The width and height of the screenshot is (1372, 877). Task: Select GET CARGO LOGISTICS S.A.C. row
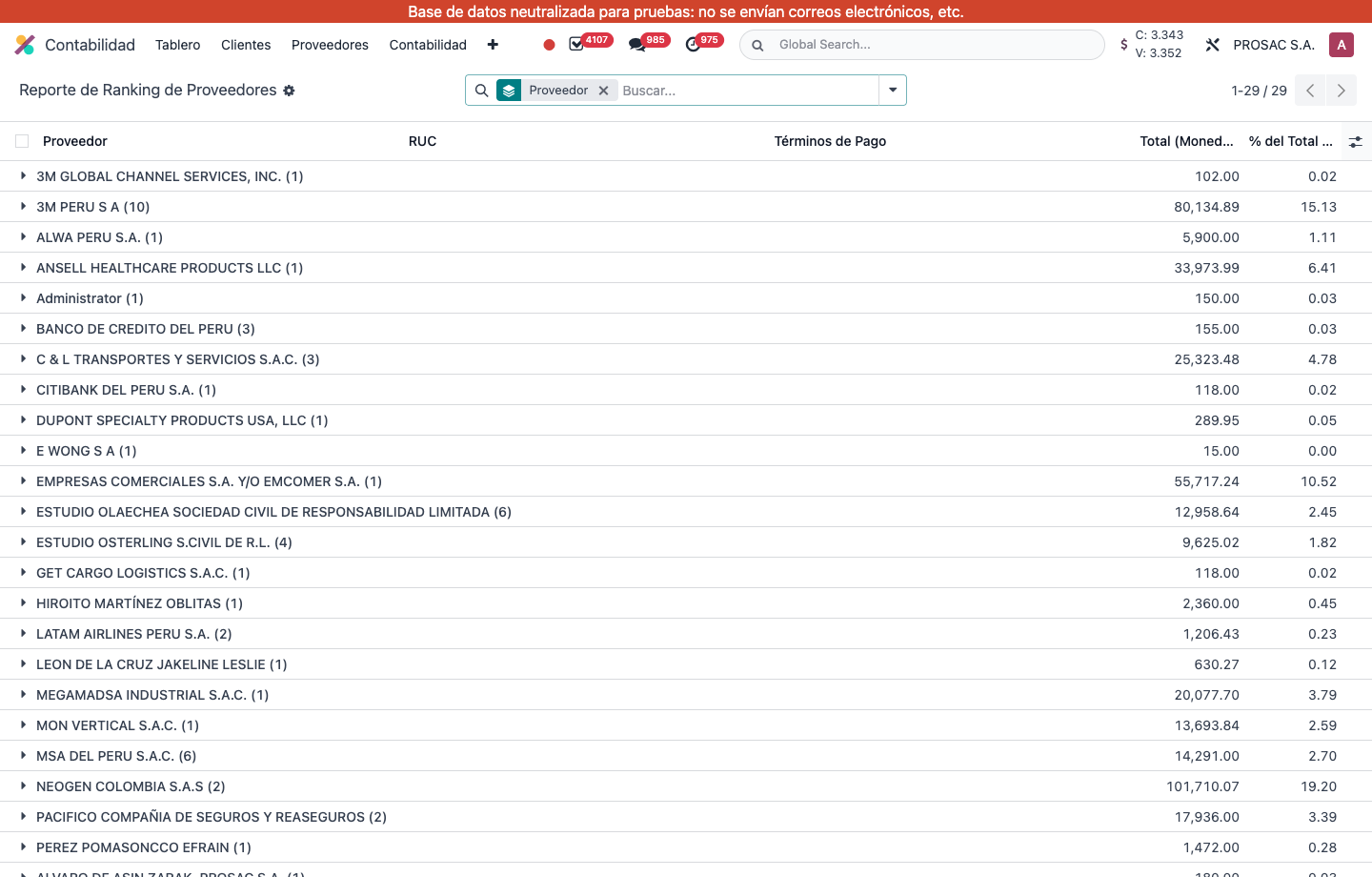pos(686,573)
